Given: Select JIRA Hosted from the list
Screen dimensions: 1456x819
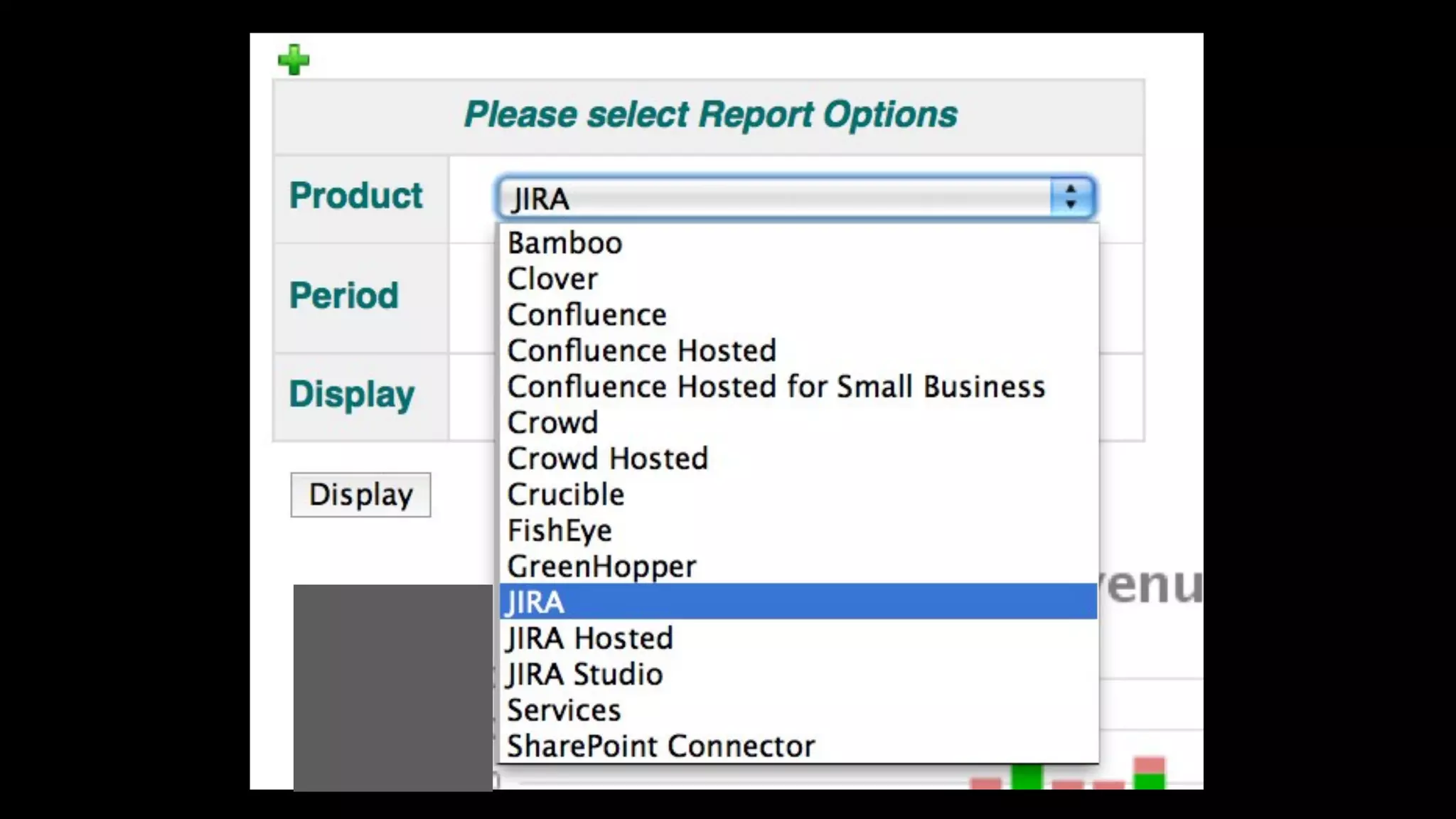Looking at the screenshot, I should pyautogui.click(x=589, y=638).
